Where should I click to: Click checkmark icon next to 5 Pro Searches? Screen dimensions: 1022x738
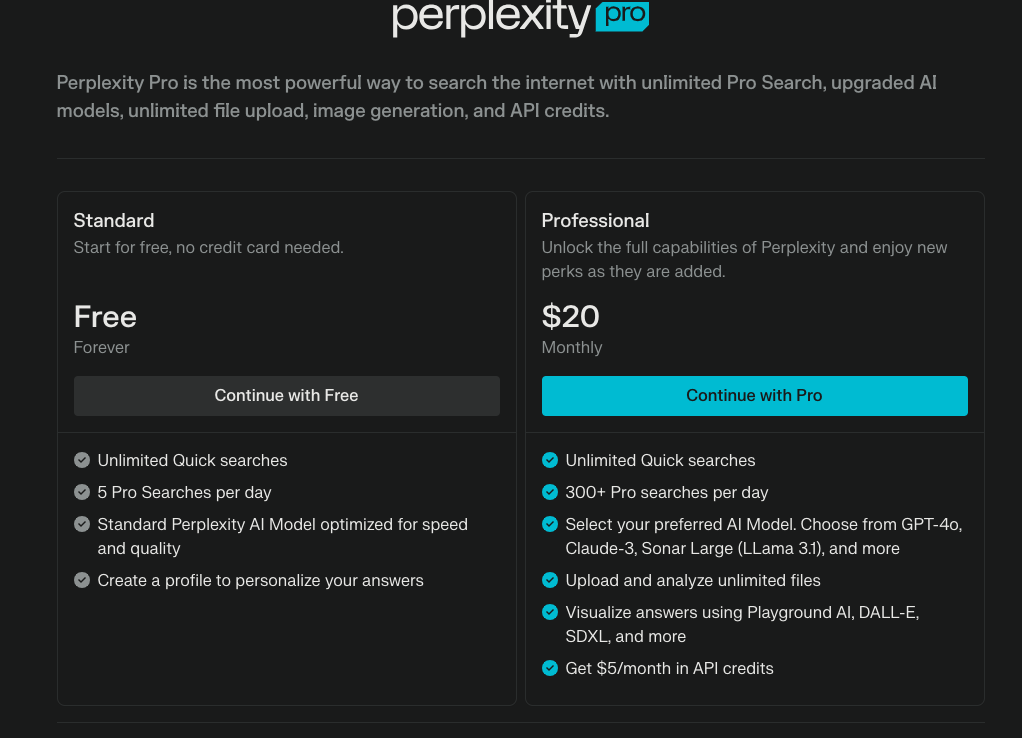[82, 492]
